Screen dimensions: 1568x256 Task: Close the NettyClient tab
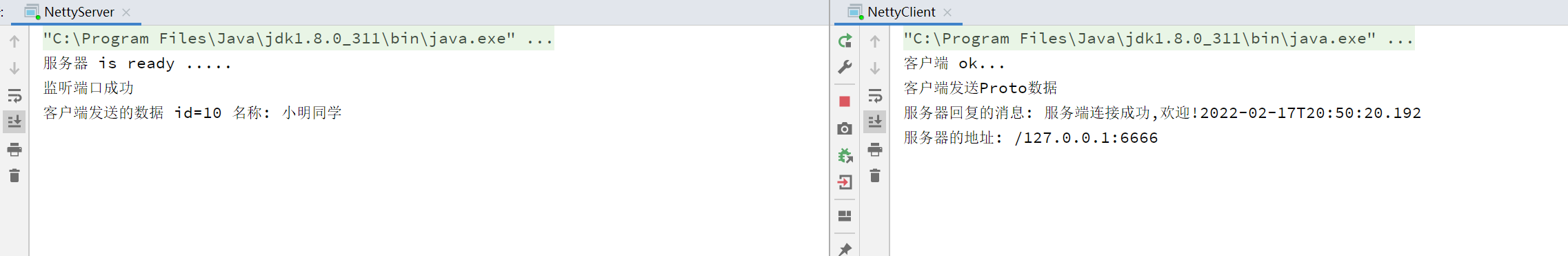tap(947, 12)
